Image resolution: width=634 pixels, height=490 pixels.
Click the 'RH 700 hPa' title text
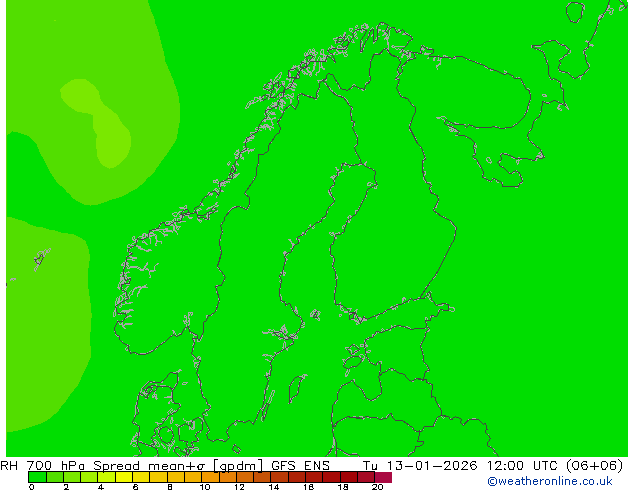click(x=42, y=465)
